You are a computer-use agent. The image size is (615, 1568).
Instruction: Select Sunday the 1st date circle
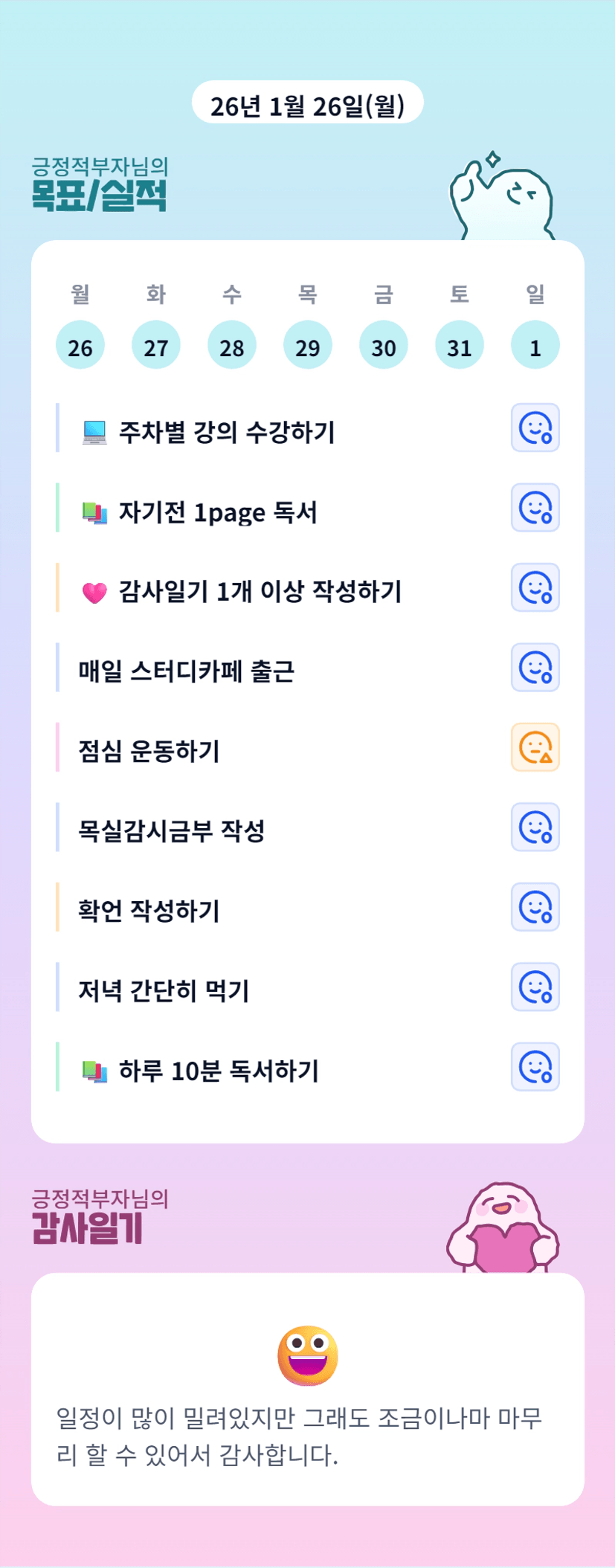pos(535,346)
